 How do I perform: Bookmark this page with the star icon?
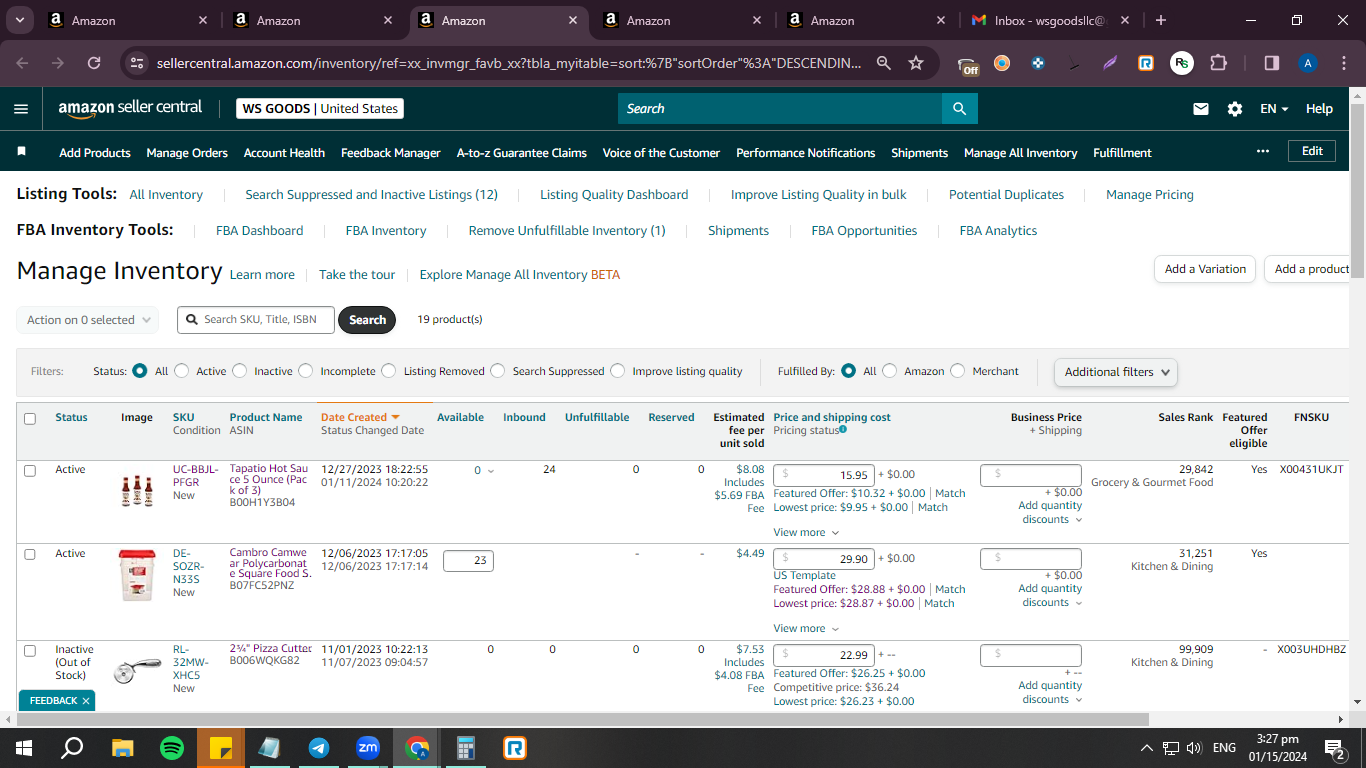916,63
